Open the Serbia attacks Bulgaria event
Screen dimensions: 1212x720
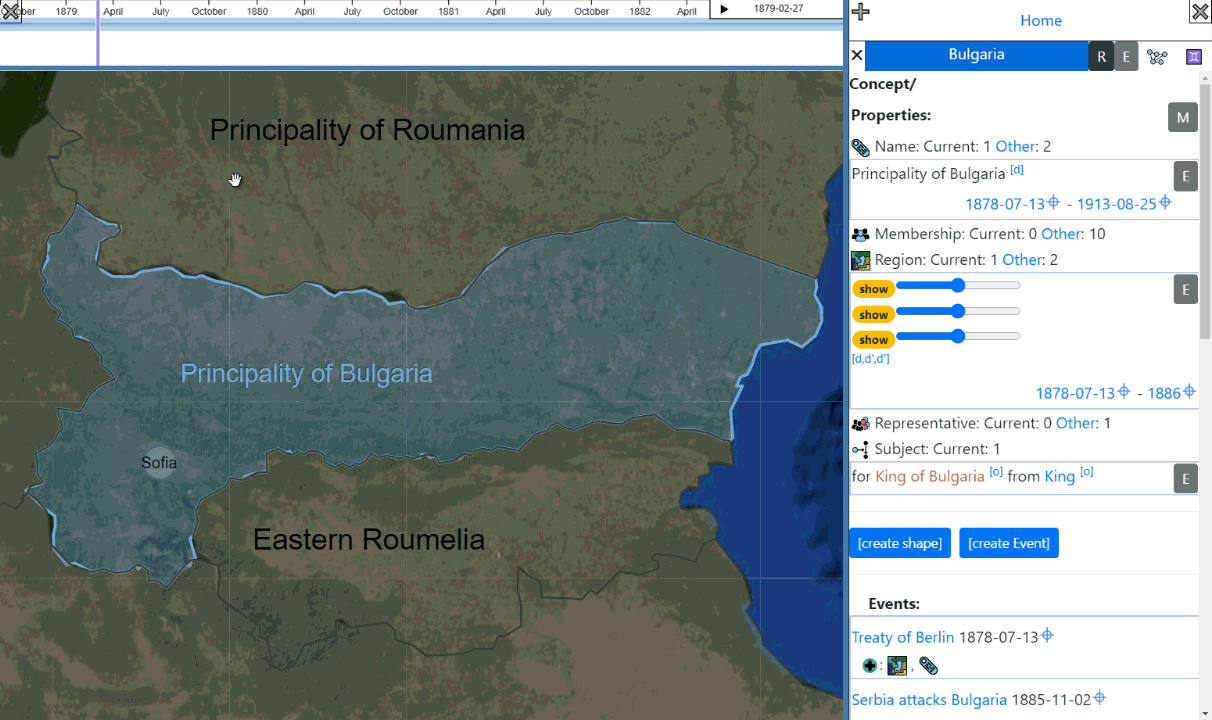click(x=929, y=699)
